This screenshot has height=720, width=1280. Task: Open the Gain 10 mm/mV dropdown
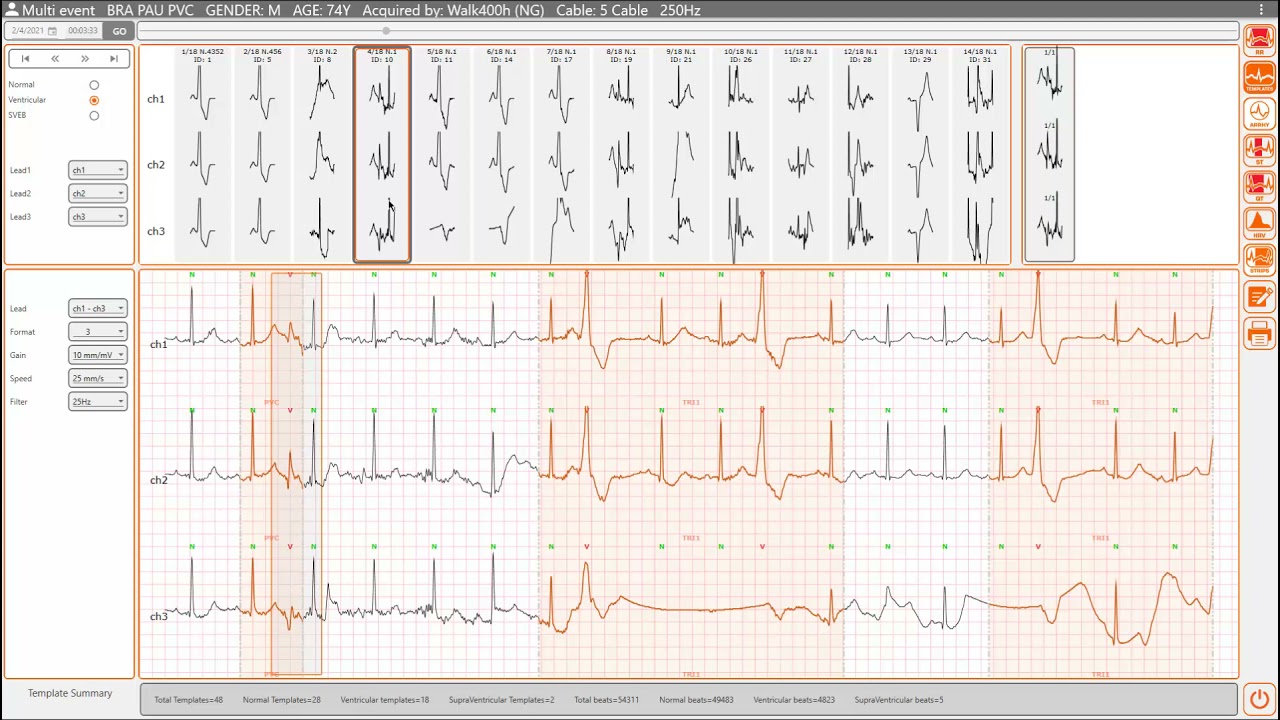(x=97, y=355)
